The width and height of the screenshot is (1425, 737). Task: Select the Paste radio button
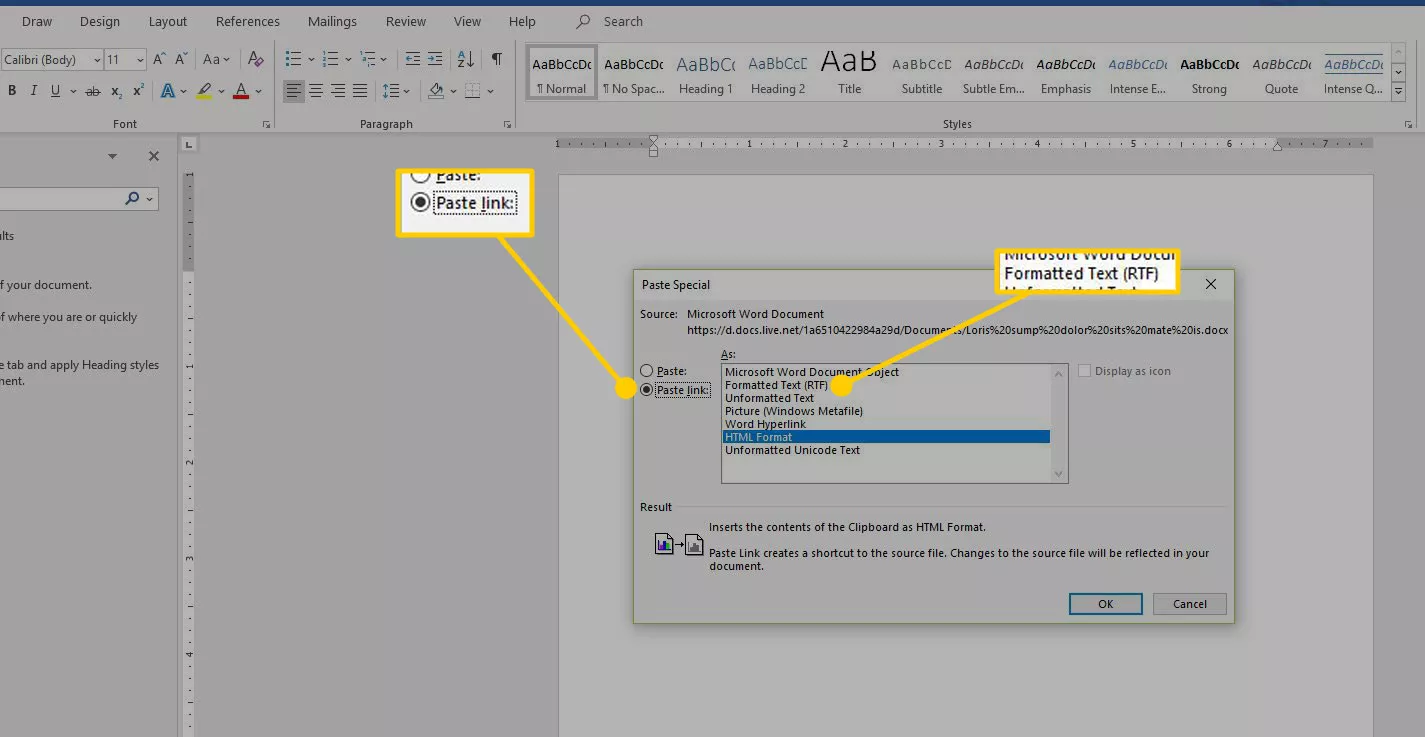(647, 371)
